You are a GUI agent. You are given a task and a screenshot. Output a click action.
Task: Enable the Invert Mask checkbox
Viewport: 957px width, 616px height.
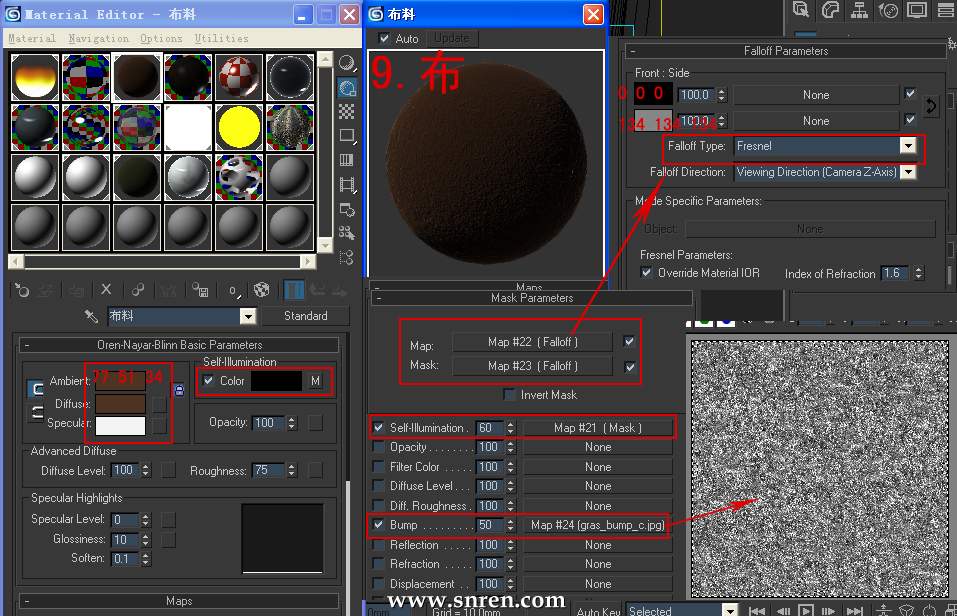[x=509, y=394]
